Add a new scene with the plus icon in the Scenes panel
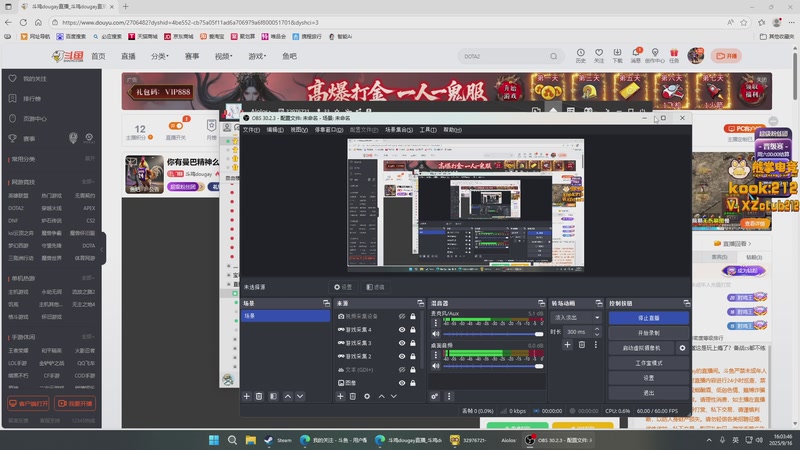The width and height of the screenshot is (800, 450). (x=246, y=396)
